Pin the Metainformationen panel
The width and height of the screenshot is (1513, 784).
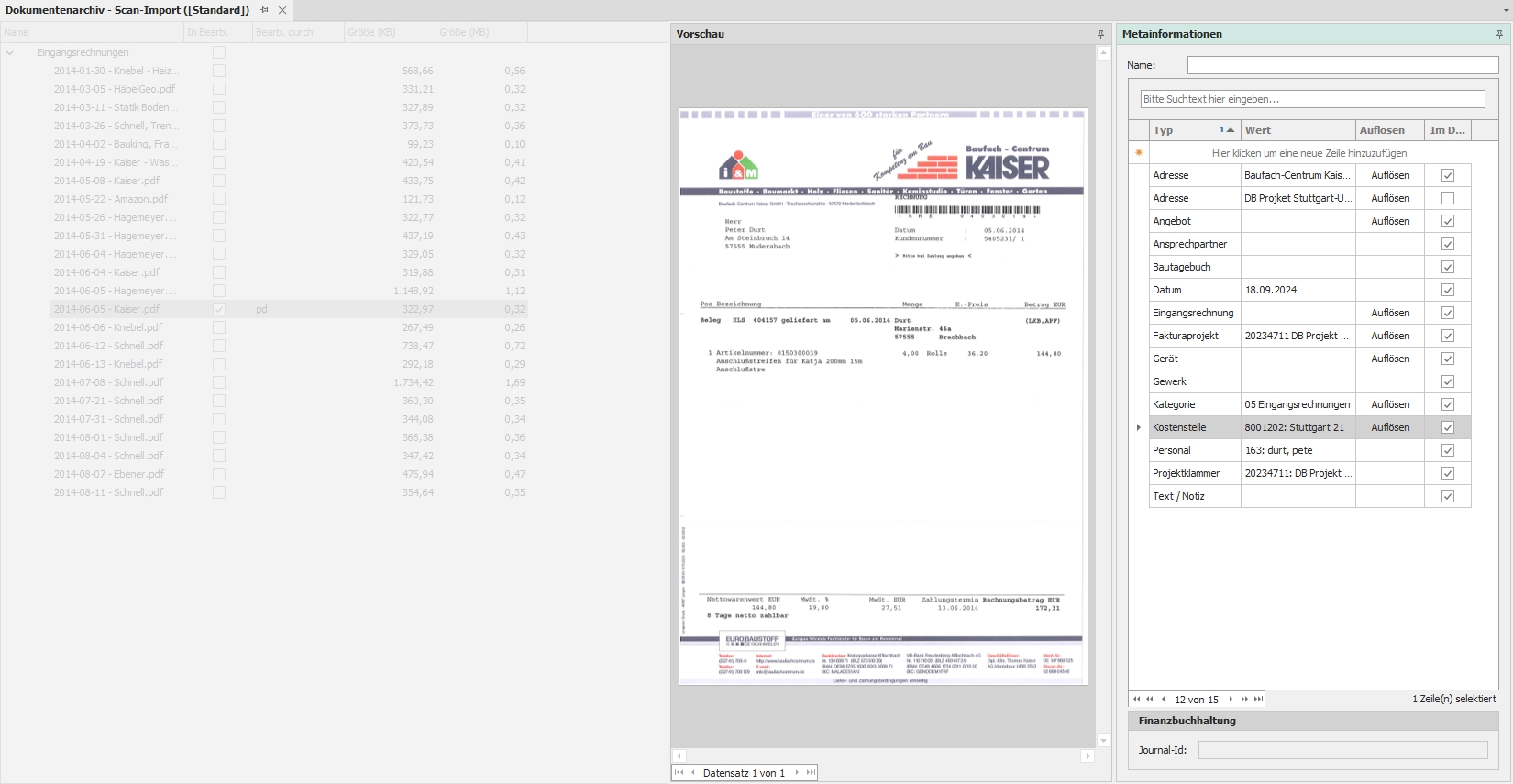coord(1499,34)
